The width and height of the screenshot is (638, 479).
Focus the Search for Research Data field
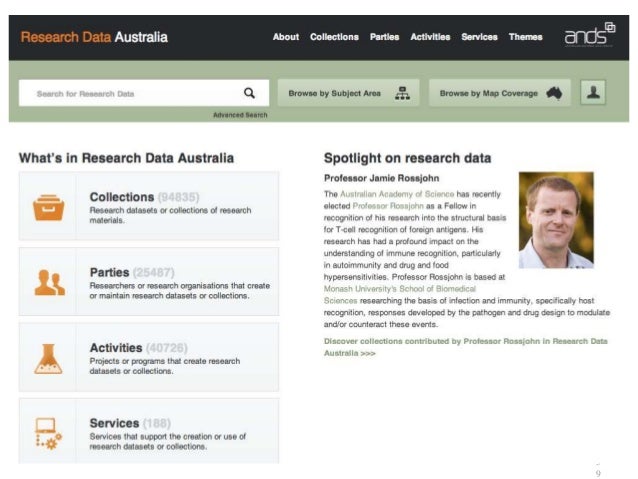point(144,93)
